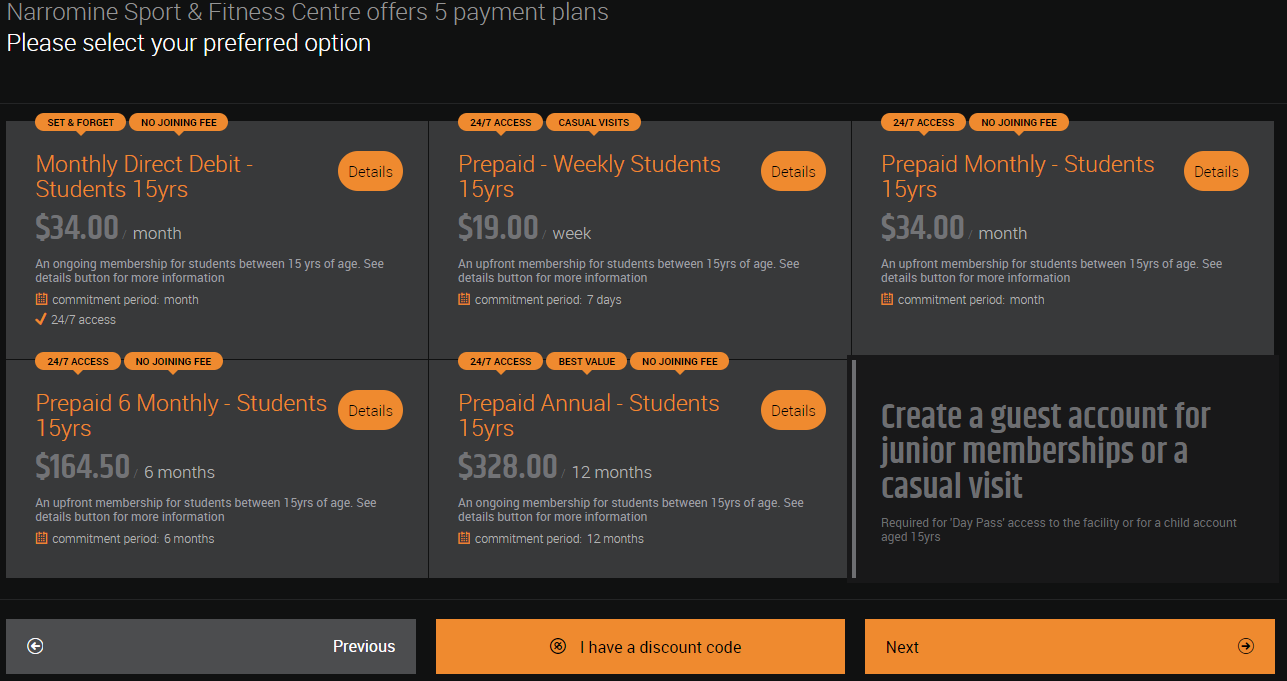Open Details for Prepaid Weekly Students plan
The image size is (1287, 681).
pyautogui.click(x=793, y=171)
